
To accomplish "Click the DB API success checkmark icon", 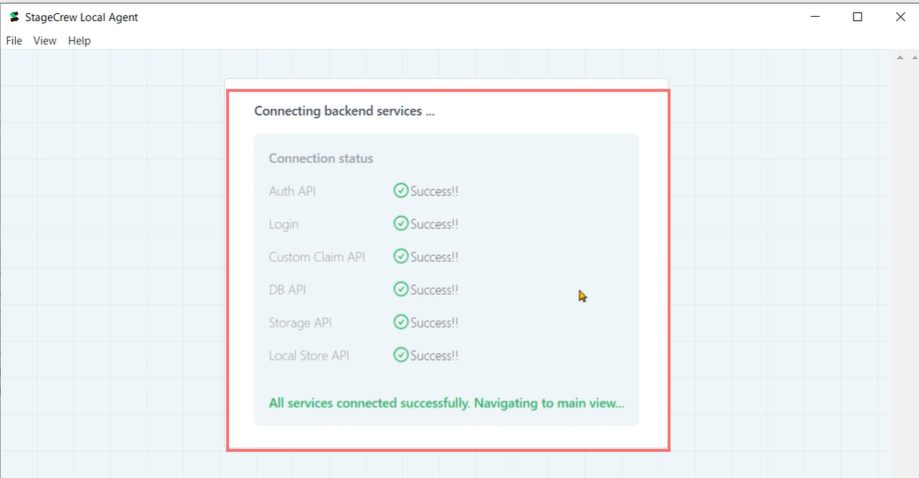I will click(x=401, y=290).
